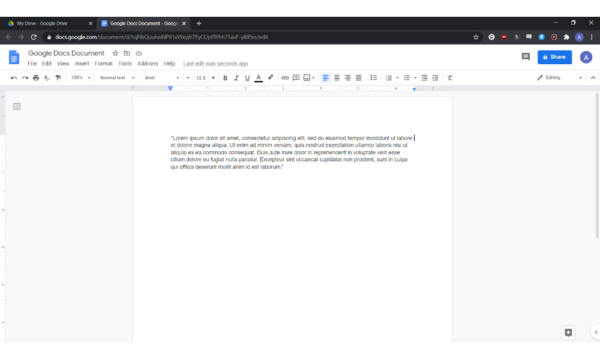Image resolution: width=600 pixels, height=360 pixels.
Task: Rename the Google Docs Document title
Action: (66, 53)
